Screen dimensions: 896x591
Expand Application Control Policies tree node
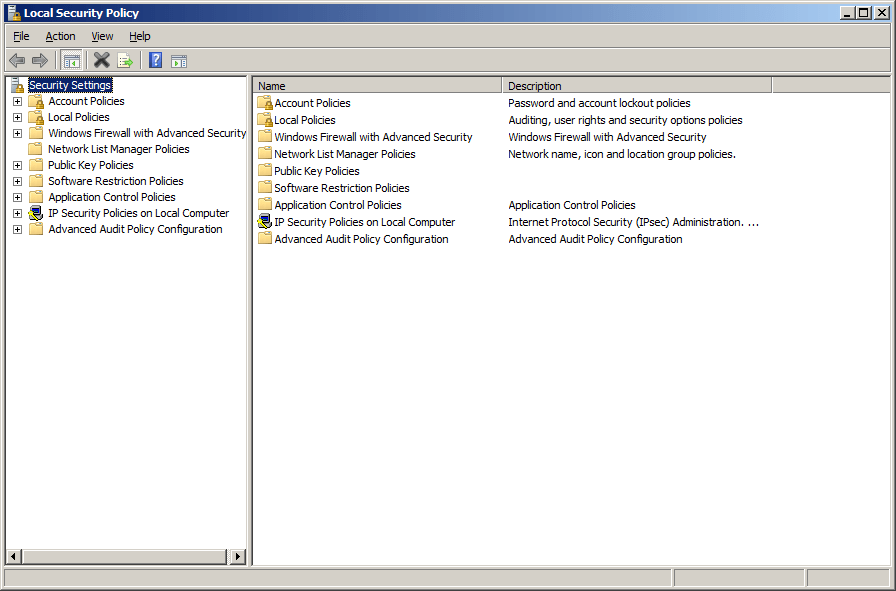point(18,198)
